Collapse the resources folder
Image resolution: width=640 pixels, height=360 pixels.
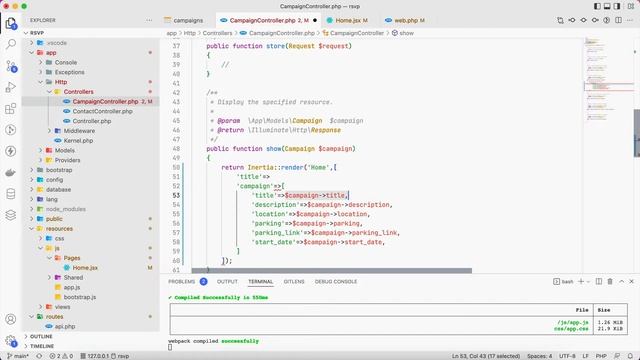coord(32,229)
